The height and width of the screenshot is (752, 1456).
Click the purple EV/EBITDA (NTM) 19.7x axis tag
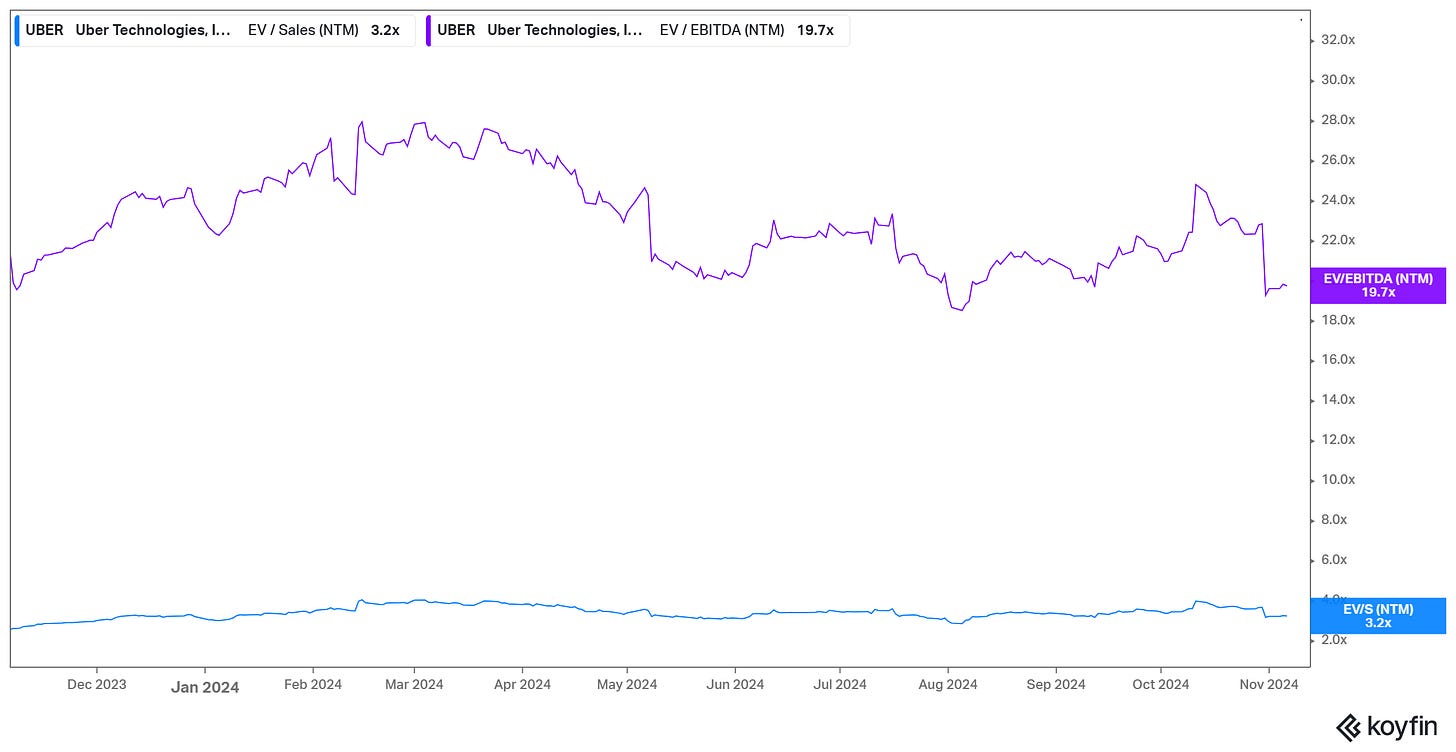tap(1378, 286)
